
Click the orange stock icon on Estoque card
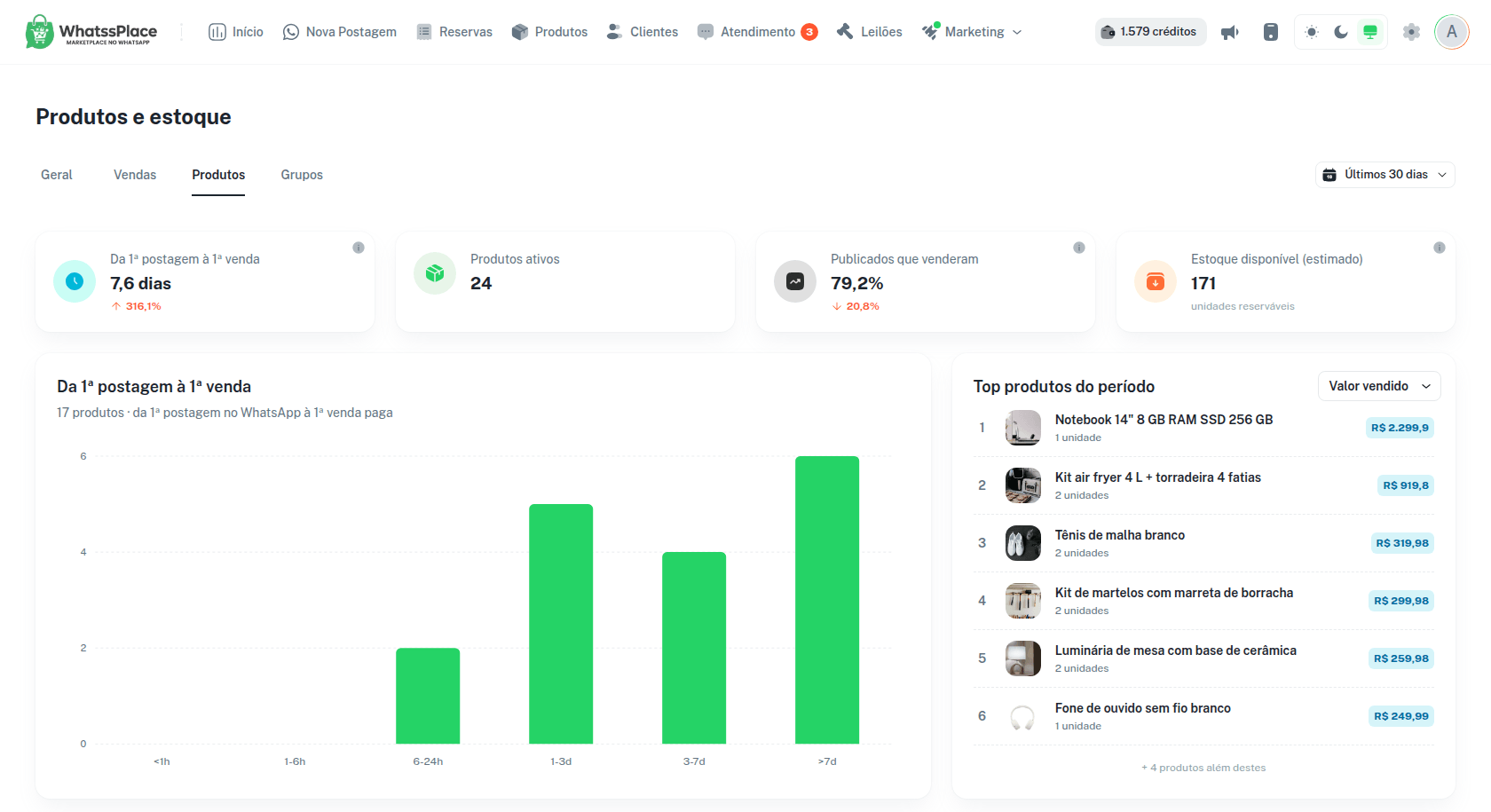1156,281
